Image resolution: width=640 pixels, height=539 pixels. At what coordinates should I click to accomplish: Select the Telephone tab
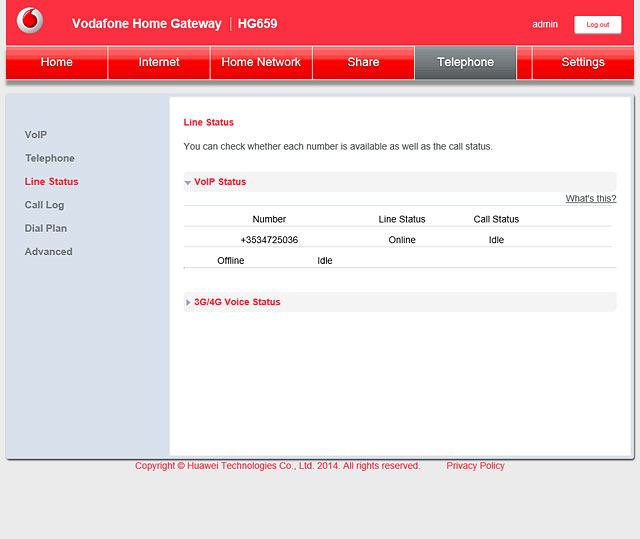coord(465,62)
